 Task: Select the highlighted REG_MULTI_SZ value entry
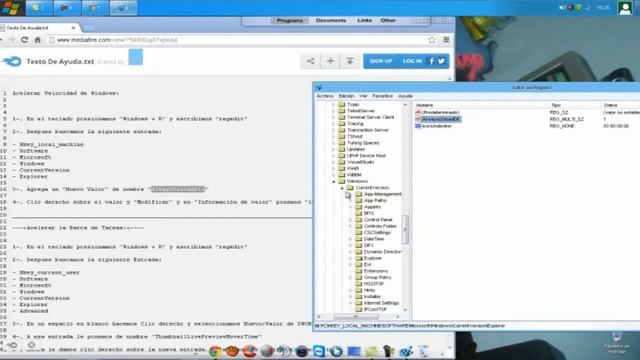[440, 119]
